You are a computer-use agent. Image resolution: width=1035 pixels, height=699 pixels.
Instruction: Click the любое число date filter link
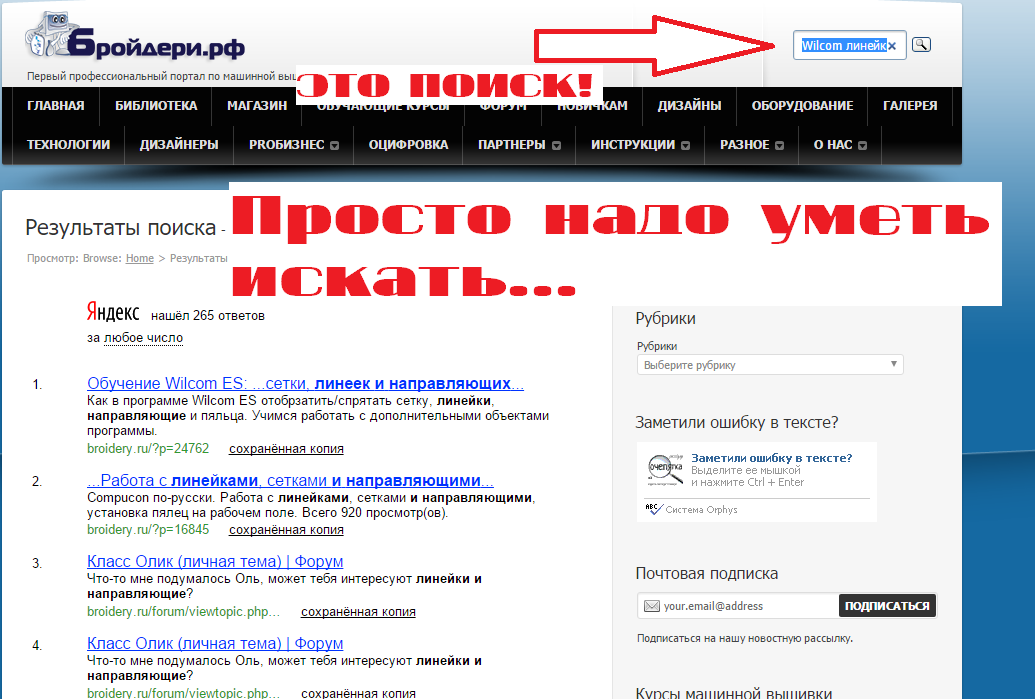tap(143, 338)
